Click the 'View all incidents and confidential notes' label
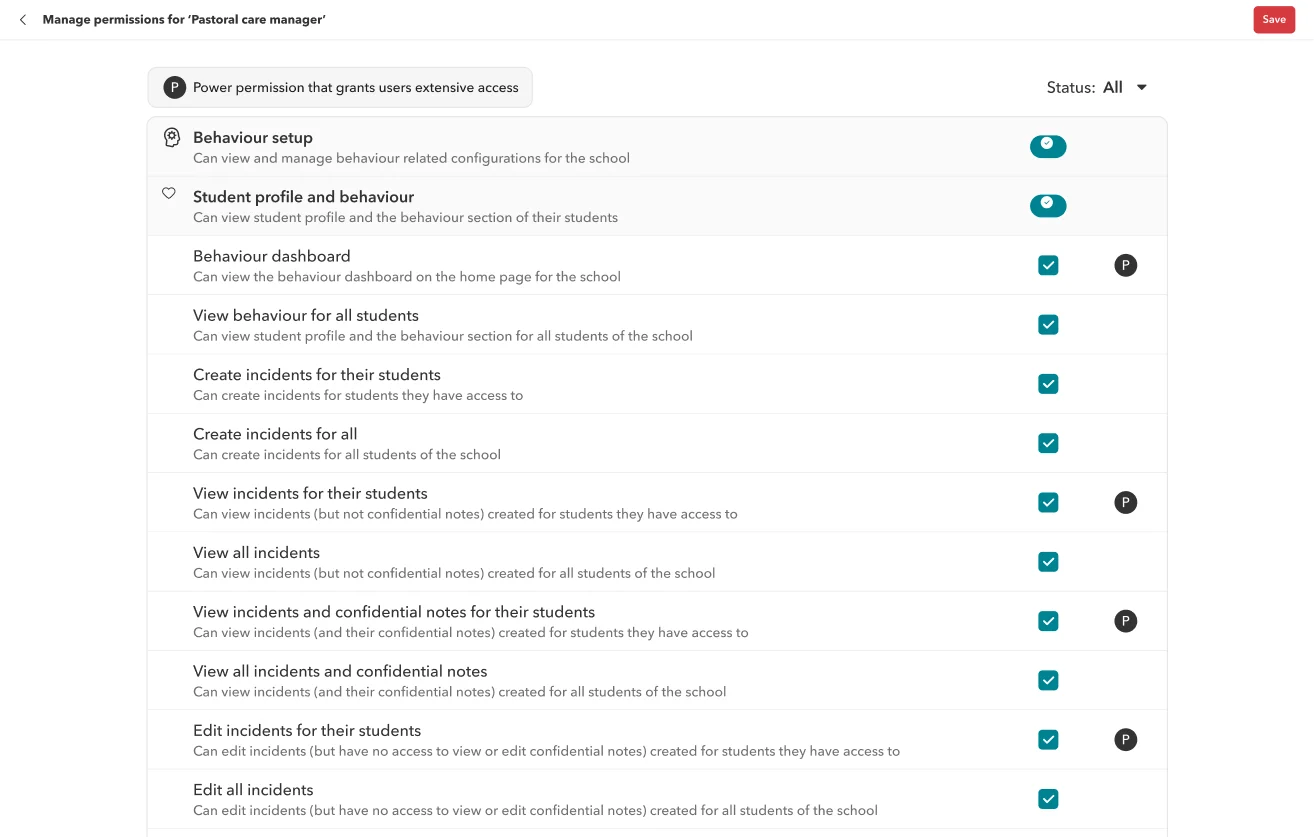 pyautogui.click(x=340, y=671)
